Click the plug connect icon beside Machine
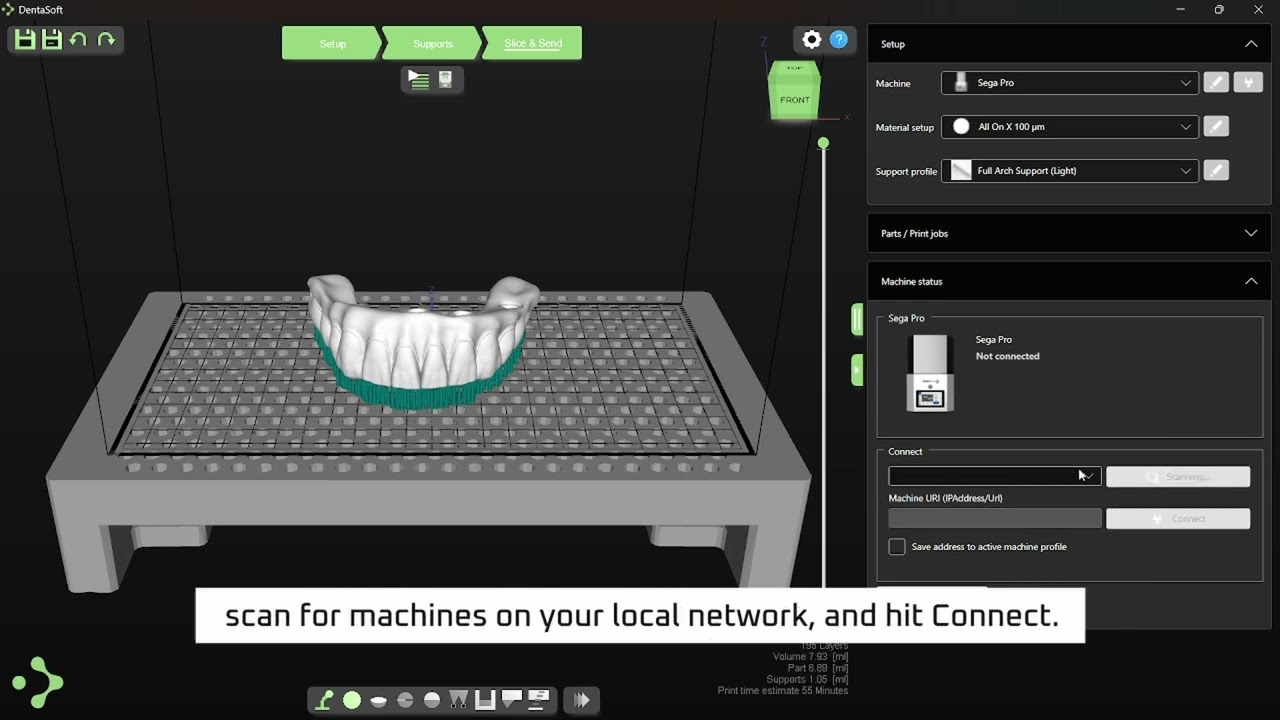 (1248, 83)
